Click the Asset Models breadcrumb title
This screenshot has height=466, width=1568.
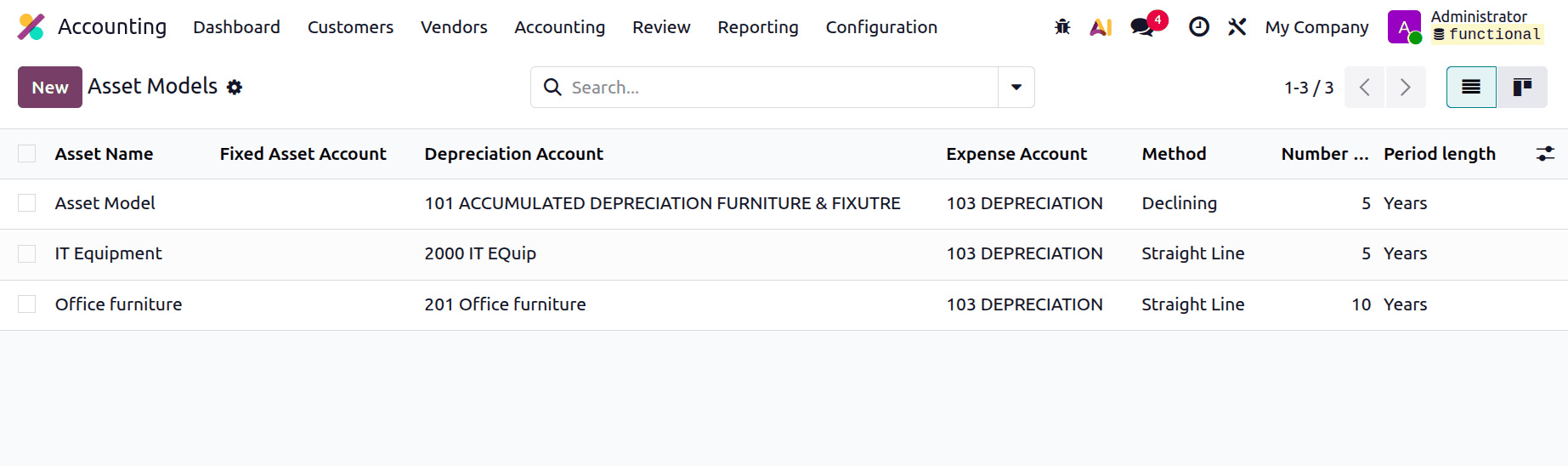click(x=153, y=87)
